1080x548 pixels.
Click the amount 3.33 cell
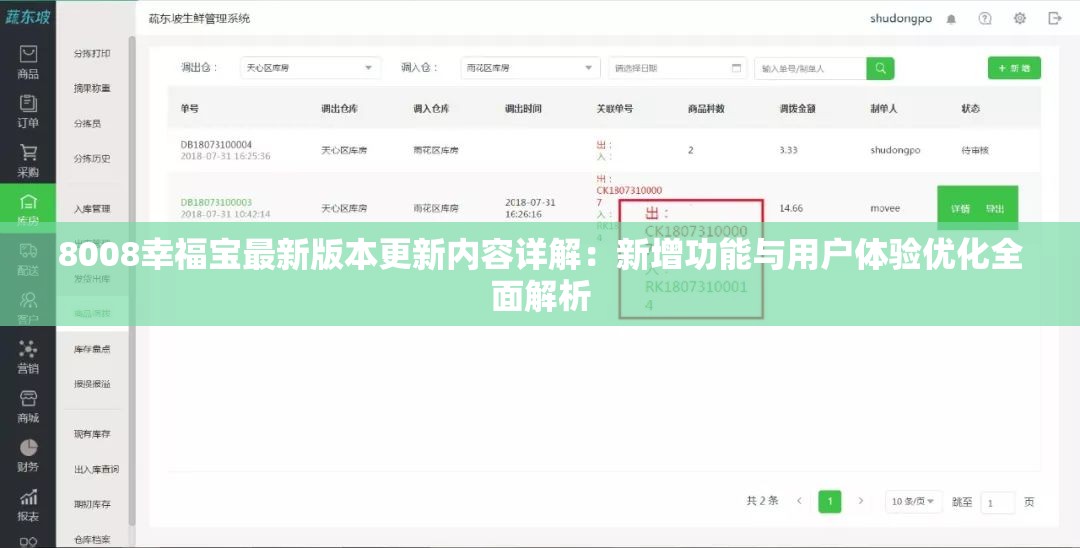click(789, 150)
